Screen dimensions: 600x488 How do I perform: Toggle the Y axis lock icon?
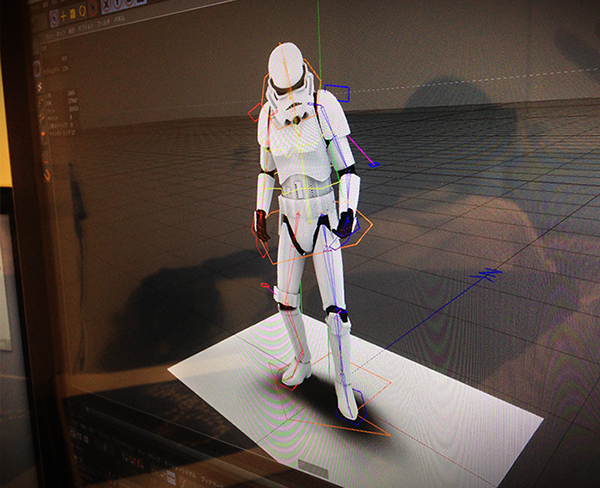point(117,3)
